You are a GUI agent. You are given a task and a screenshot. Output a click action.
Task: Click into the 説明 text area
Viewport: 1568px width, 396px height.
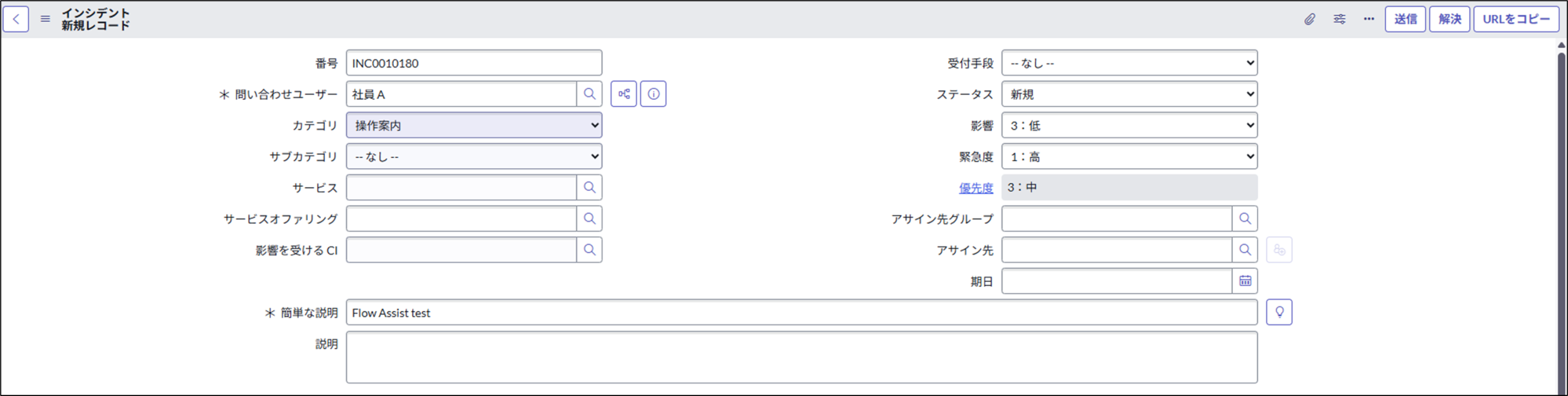pos(801,357)
